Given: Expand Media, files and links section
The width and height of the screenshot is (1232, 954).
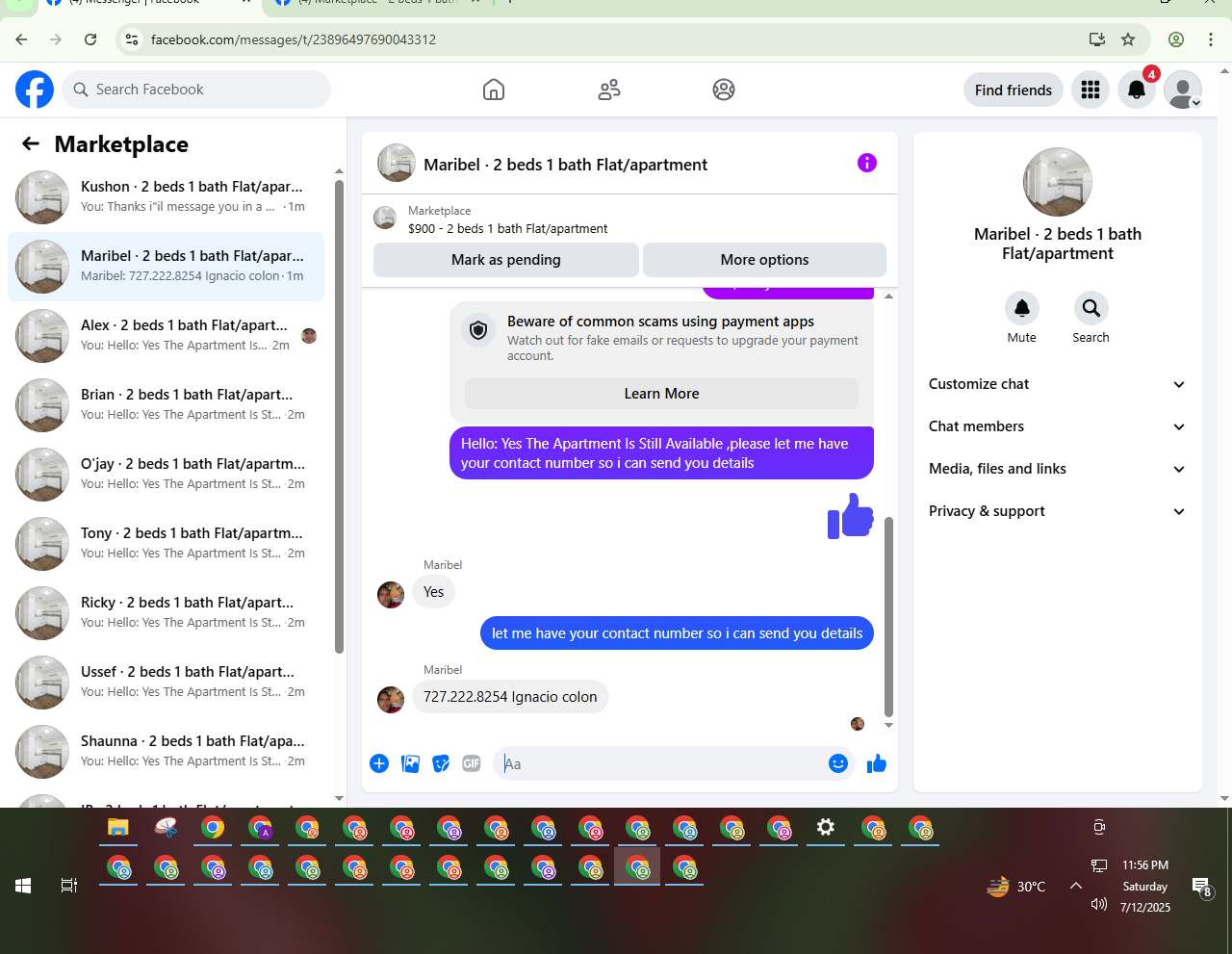Looking at the screenshot, I should (1058, 469).
